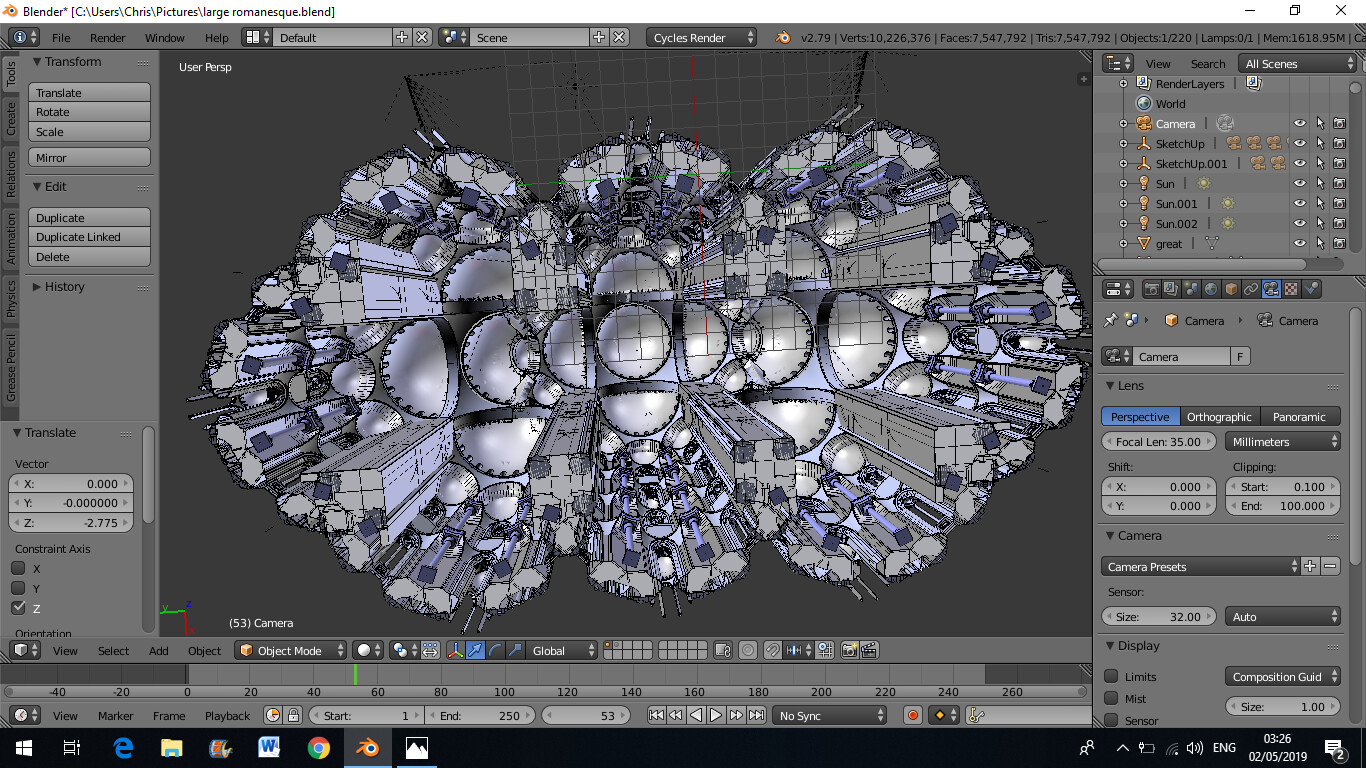The height and width of the screenshot is (768, 1366).
Task: Uncheck the Z constraint axis checkbox
Action: click(x=18, y=608)
